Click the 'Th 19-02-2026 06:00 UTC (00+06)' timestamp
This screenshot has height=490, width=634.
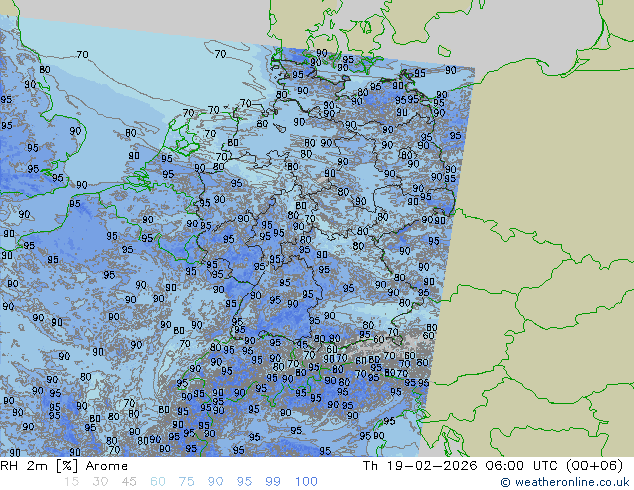pyautogui.click(x=492, y=466)
